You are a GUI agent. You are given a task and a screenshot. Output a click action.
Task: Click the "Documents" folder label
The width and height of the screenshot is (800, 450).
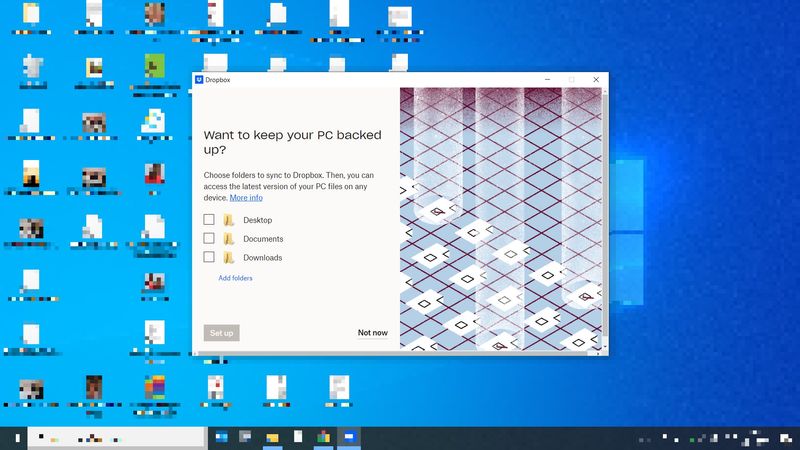[x=263, y=239]
